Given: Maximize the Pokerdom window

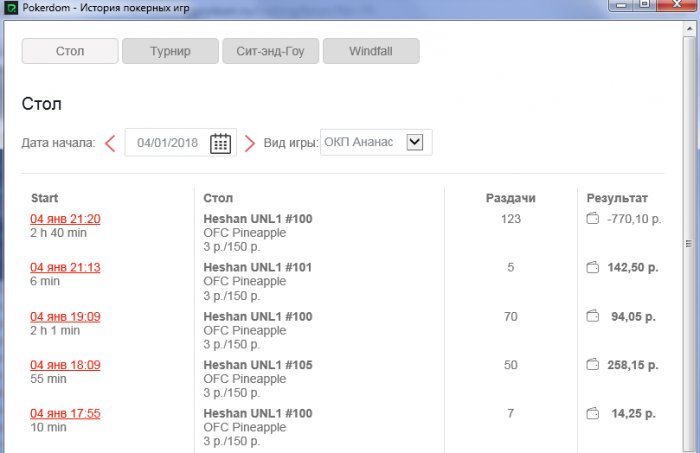Looking at the screenshot, I should 644,4.
